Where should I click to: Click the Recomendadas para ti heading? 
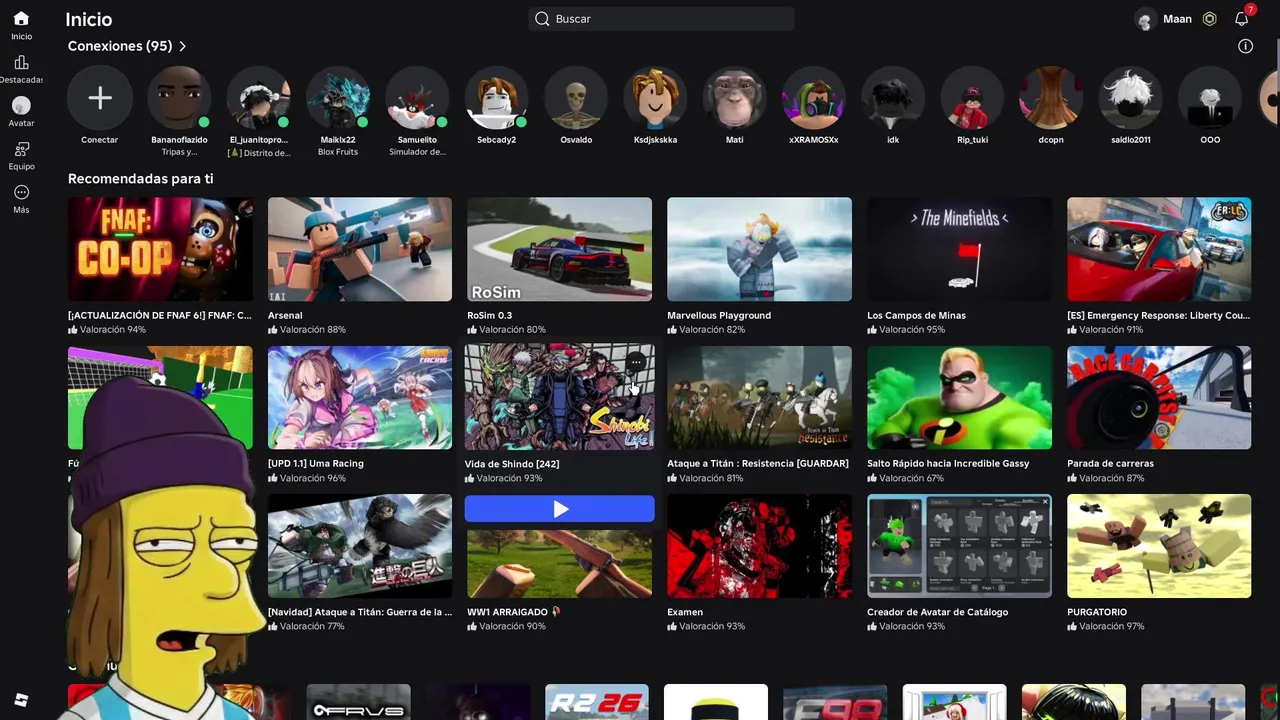[x=140, y=179]
